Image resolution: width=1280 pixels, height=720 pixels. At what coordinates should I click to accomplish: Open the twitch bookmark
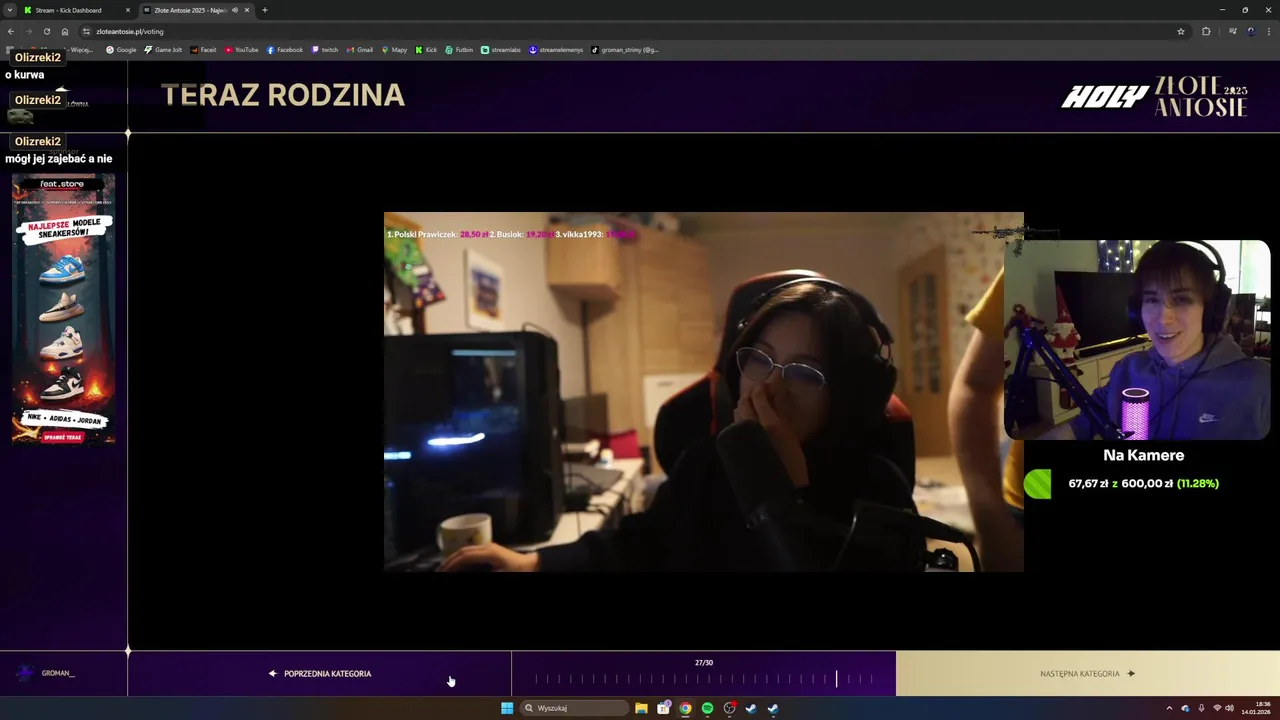point(325,49)
